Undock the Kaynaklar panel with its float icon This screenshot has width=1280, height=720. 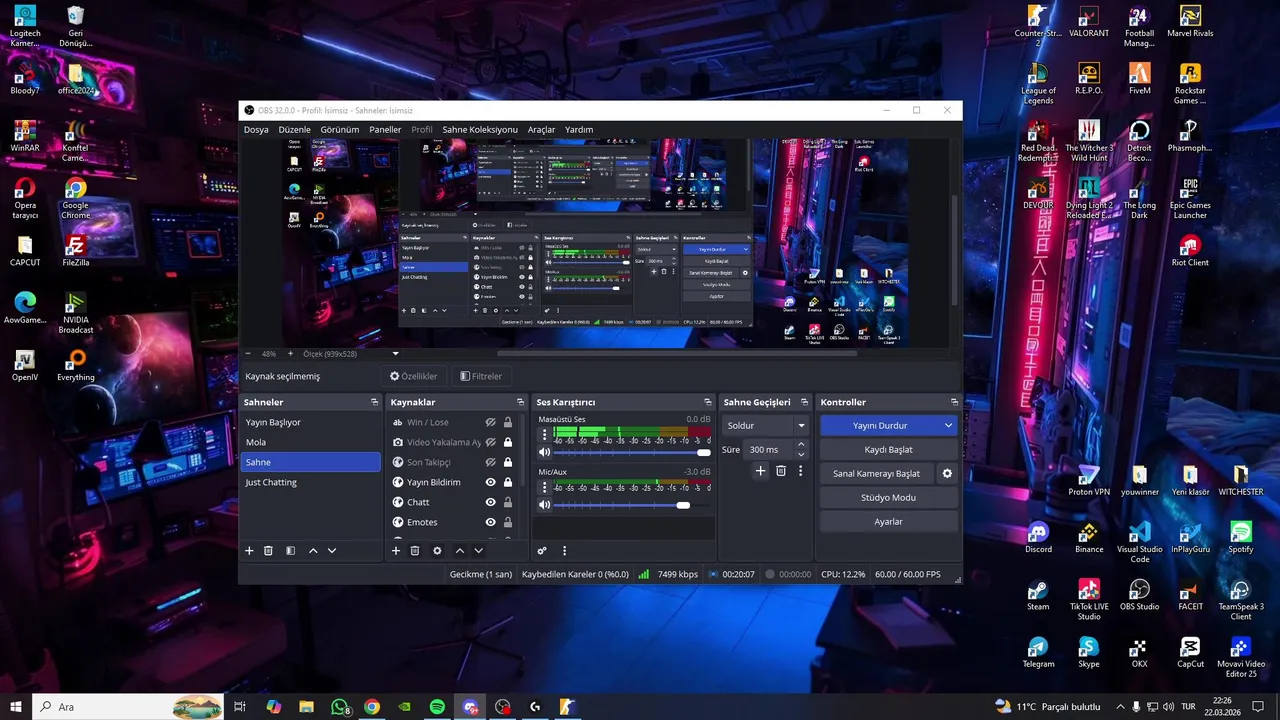[520, 402]
